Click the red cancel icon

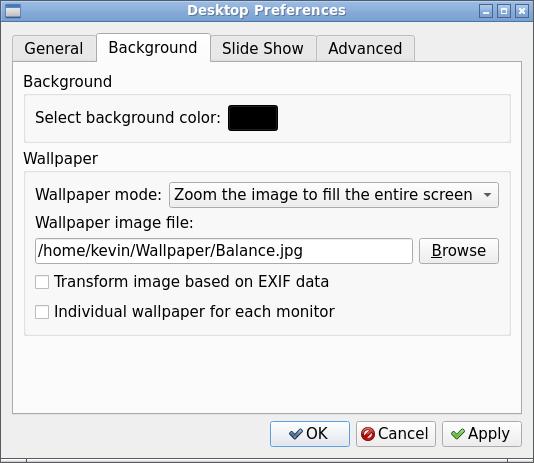click(x=367, y=434)
